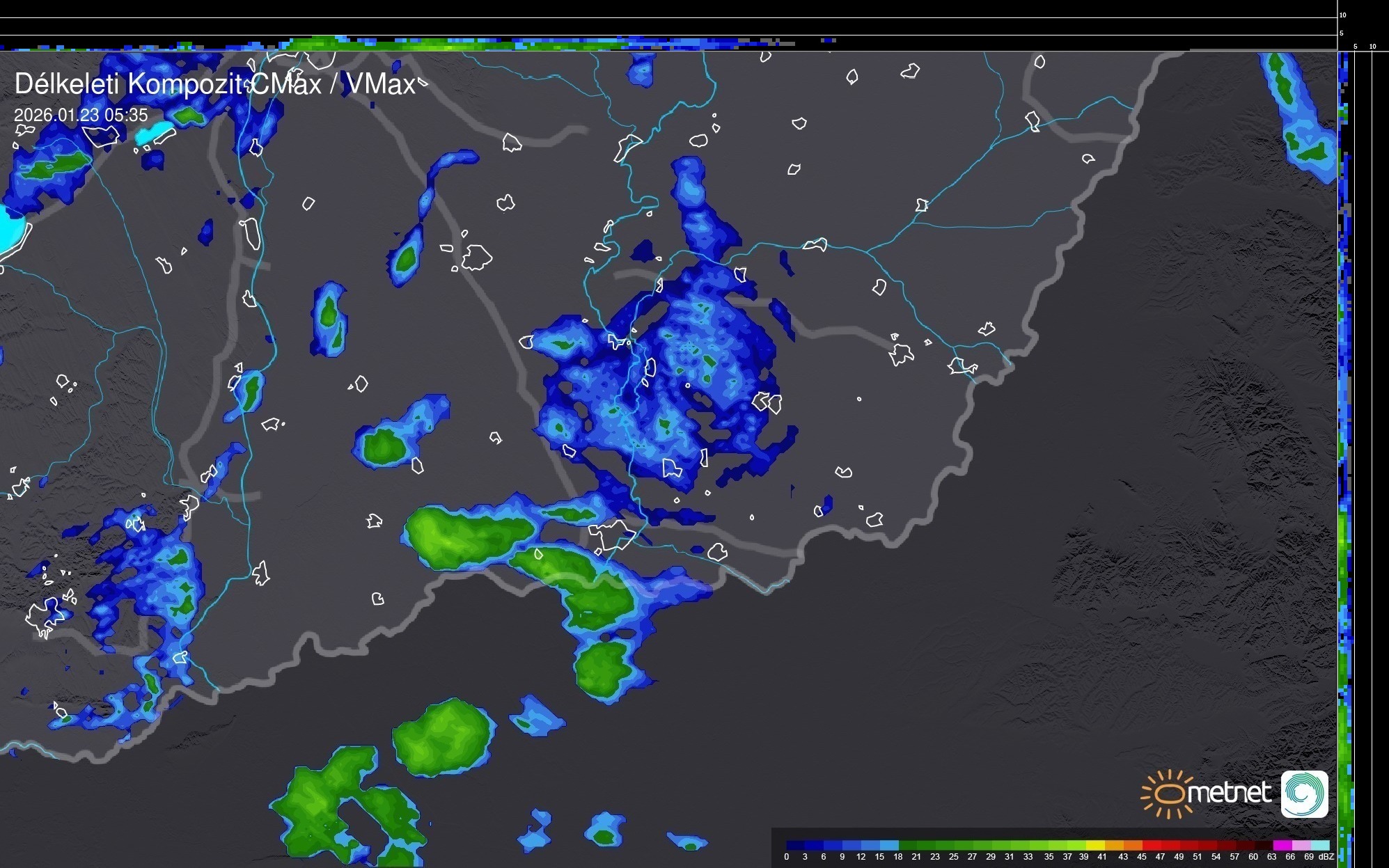The image size is (1389, 868).
Task: Click the light cyan 69 dBZ legend swatch
Action: click(1320, 845)
